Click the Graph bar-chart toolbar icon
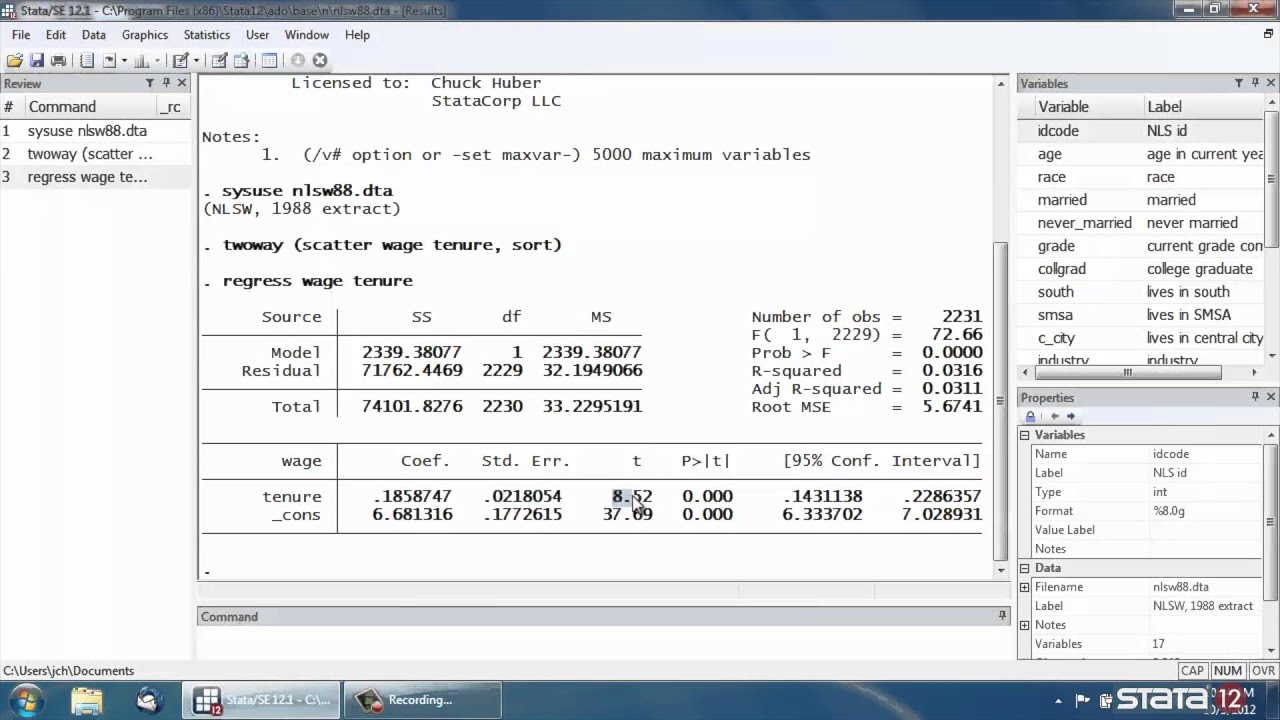 tap(141, 61)
